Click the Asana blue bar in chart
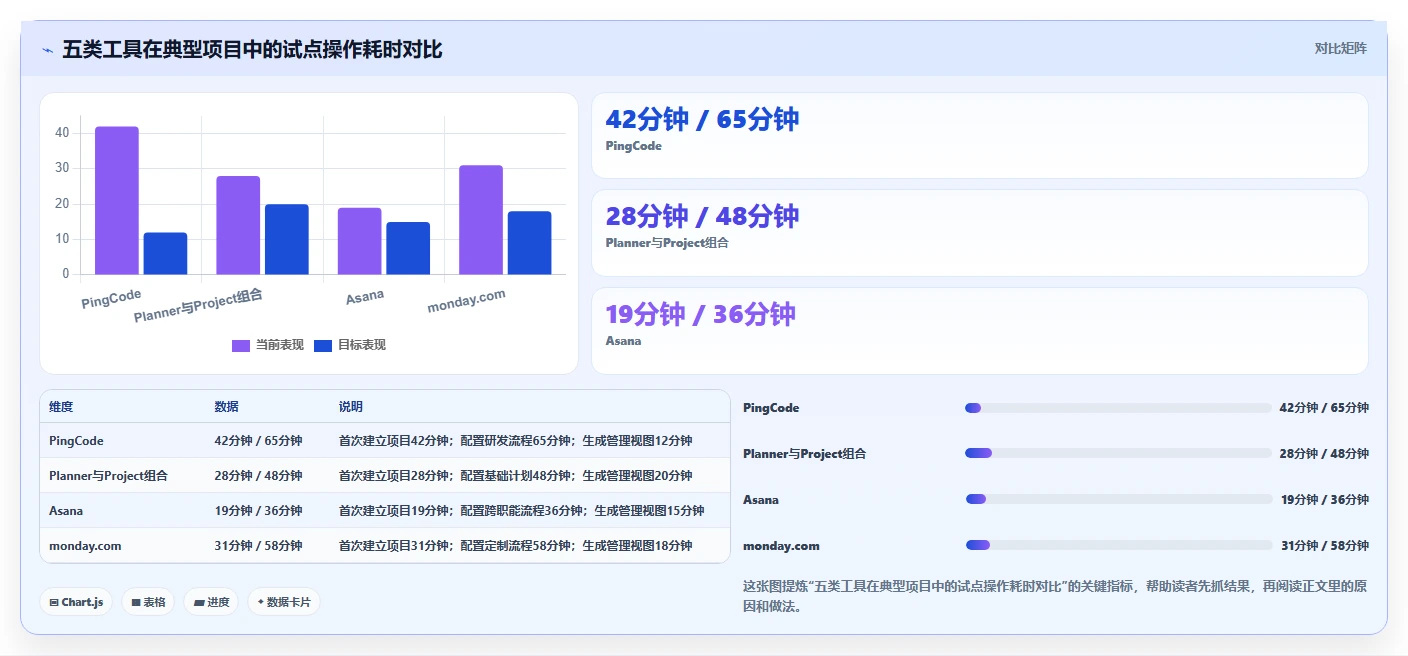 [408, 248]
